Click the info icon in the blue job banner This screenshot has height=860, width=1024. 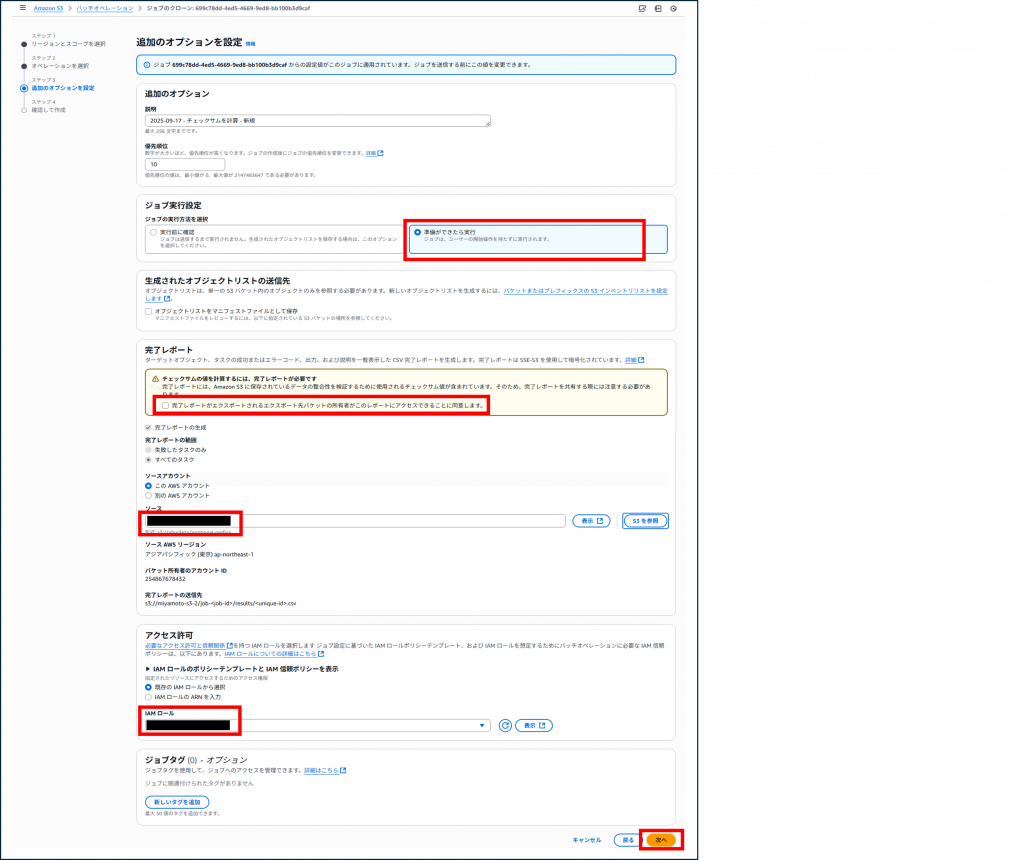(146, 65)
